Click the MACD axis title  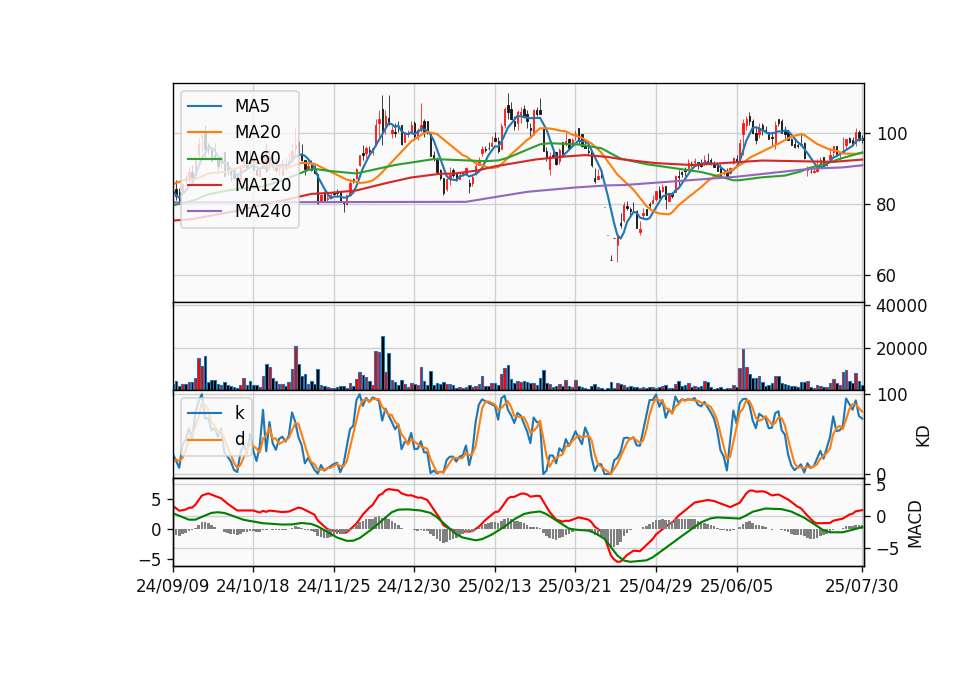click(915, 524)
